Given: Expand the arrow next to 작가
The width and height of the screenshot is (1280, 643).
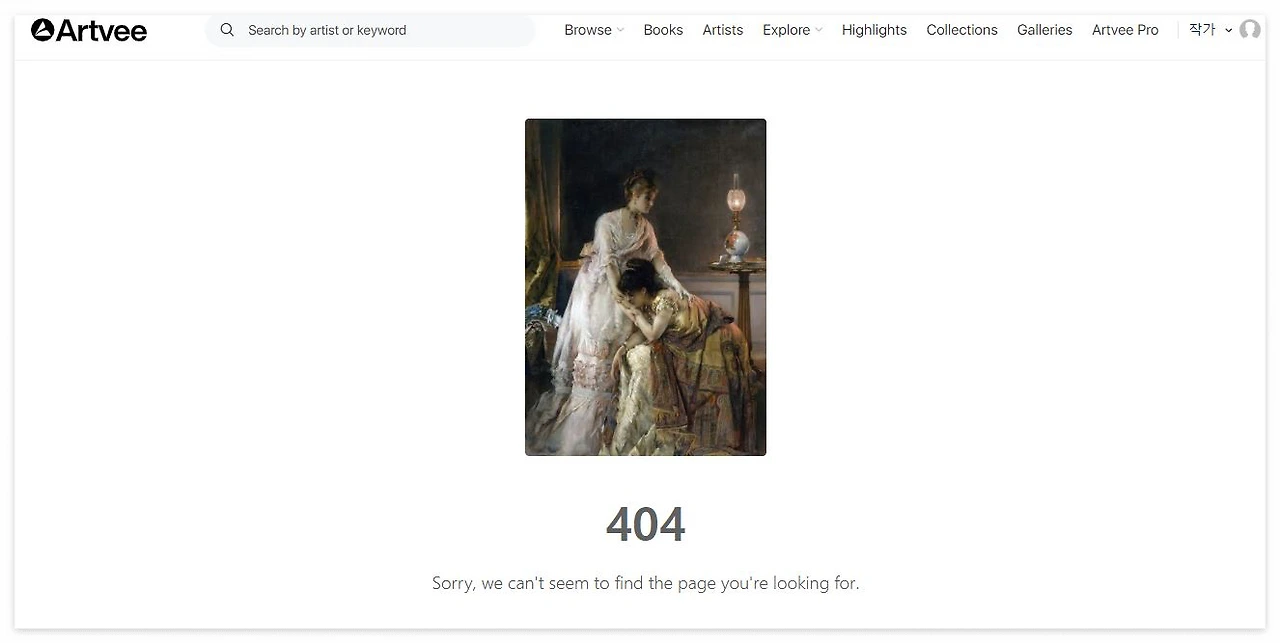Looking at the screenshot, I should point(1229,30).
